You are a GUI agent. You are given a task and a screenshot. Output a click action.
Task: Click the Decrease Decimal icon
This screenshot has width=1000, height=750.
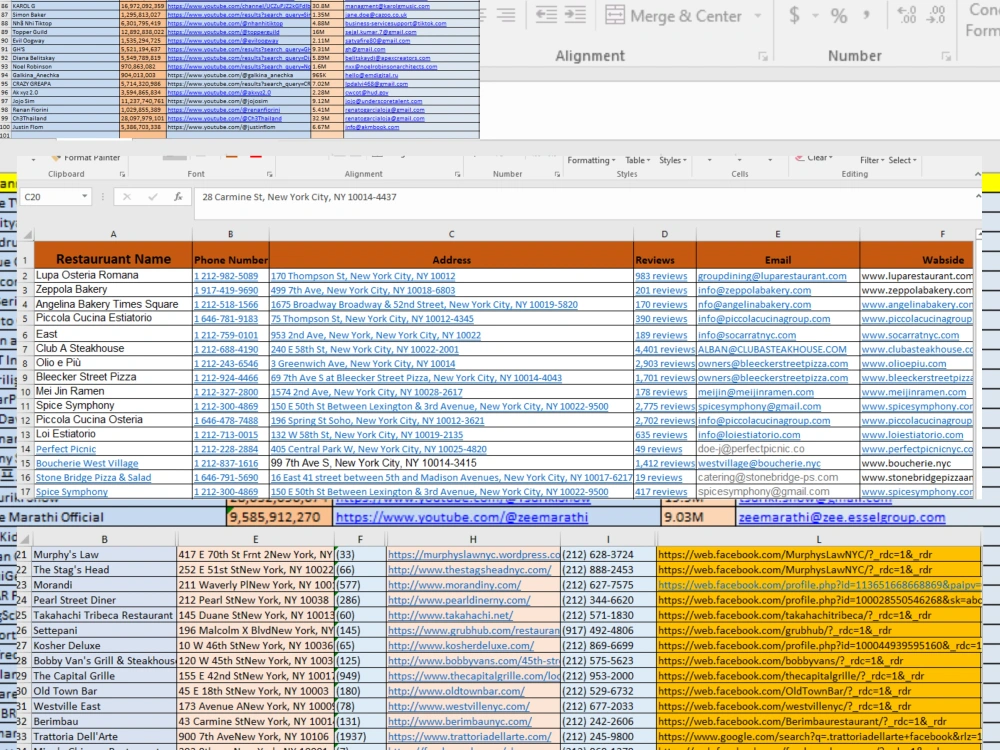click(x=937, y=15)
